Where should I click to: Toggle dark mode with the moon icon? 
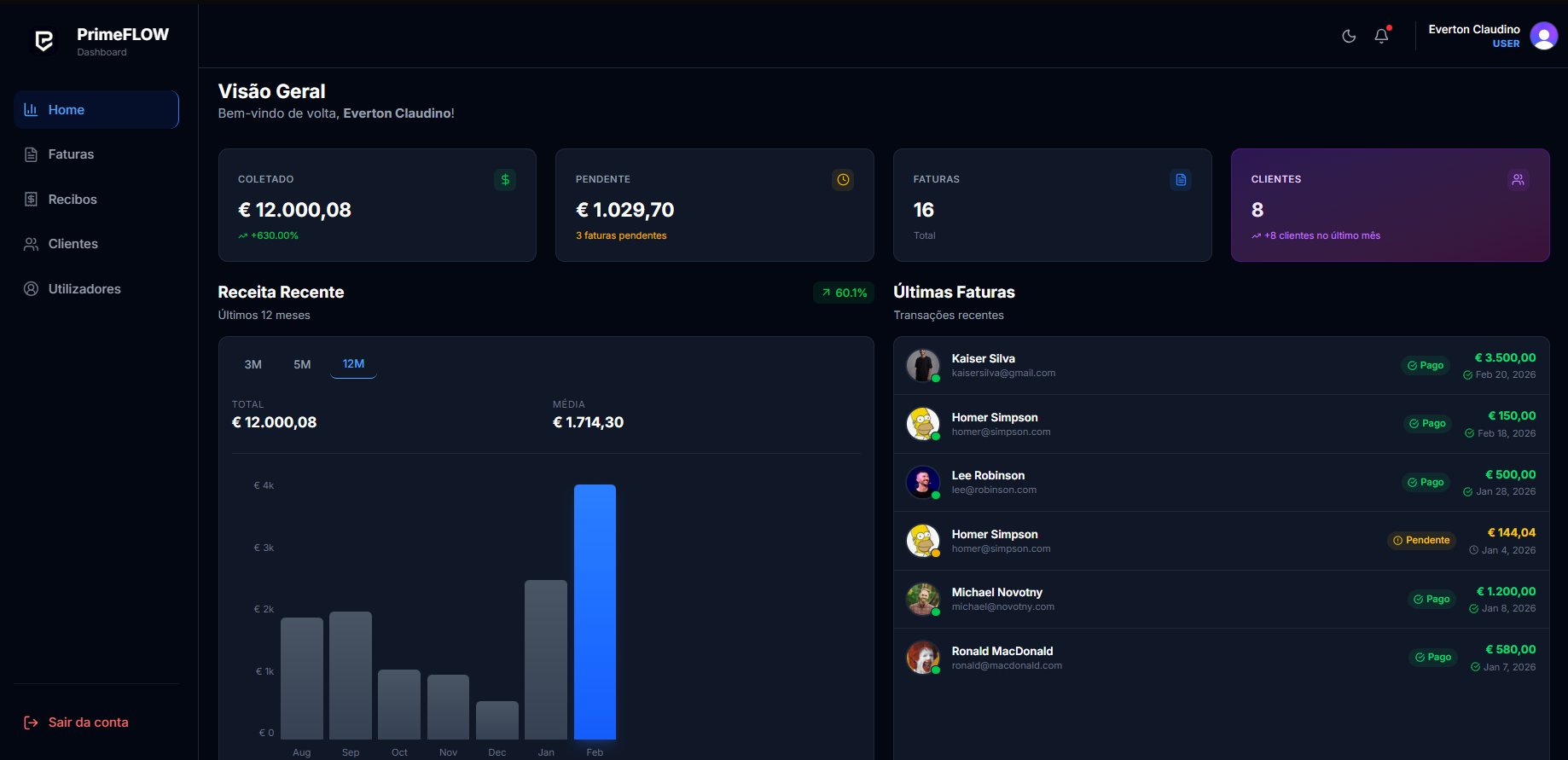click(1349, 36)
